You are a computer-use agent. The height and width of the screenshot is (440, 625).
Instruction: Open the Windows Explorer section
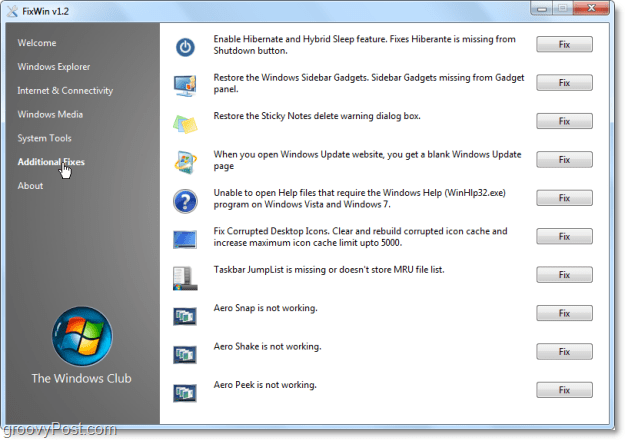click(x=54, y=67)
